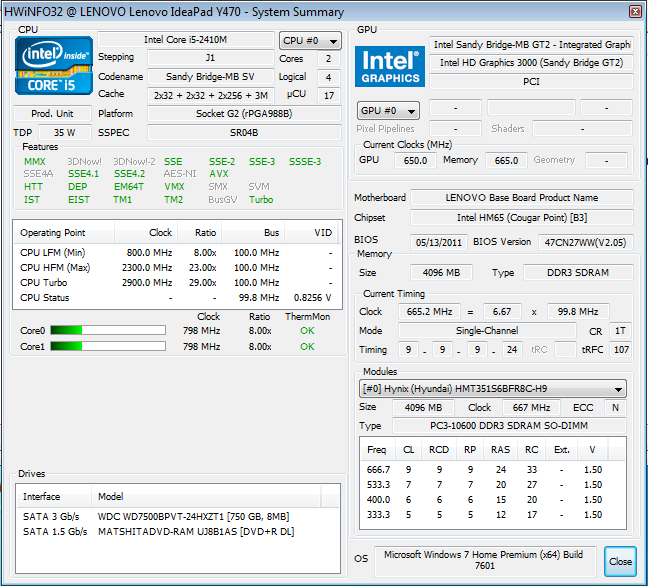Select the MATSHITADVD-RAM UJ8B1AS drive row
Screen dimensions: 648x586
click(x=178, y=531)
